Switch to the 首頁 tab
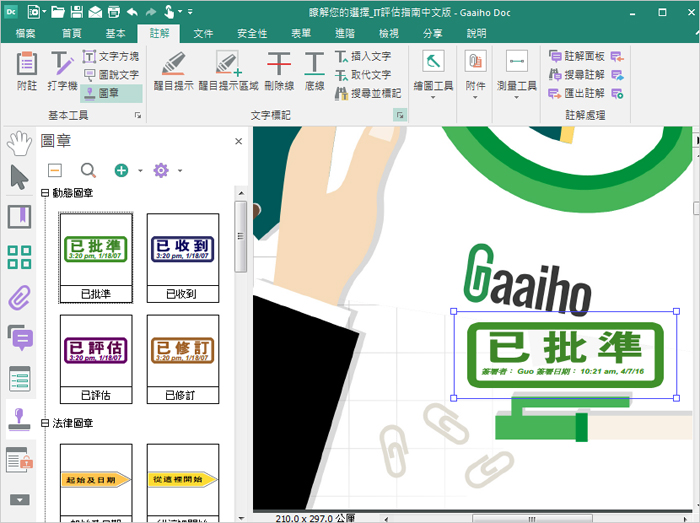This screenshot has height=523, width=700. click(71, 33)
